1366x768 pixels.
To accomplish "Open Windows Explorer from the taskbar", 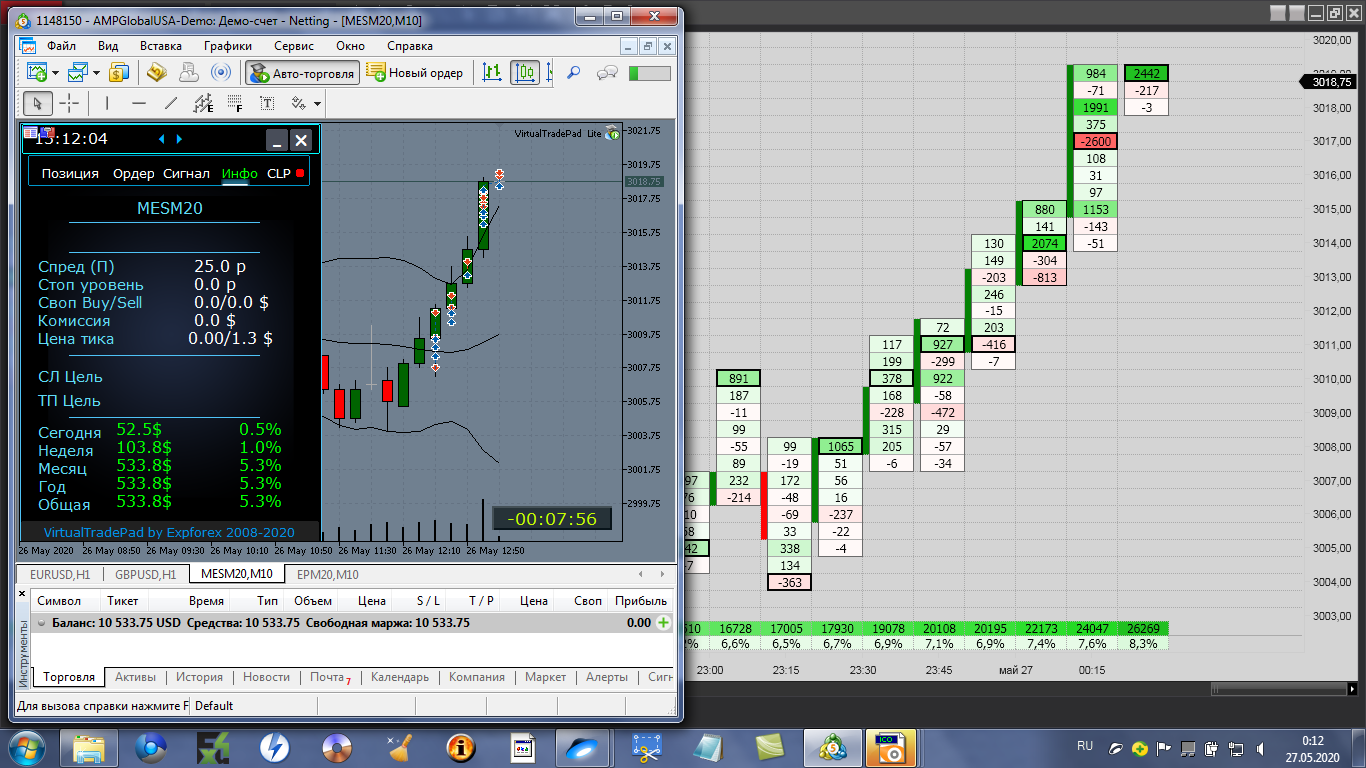I will (89, 747).
